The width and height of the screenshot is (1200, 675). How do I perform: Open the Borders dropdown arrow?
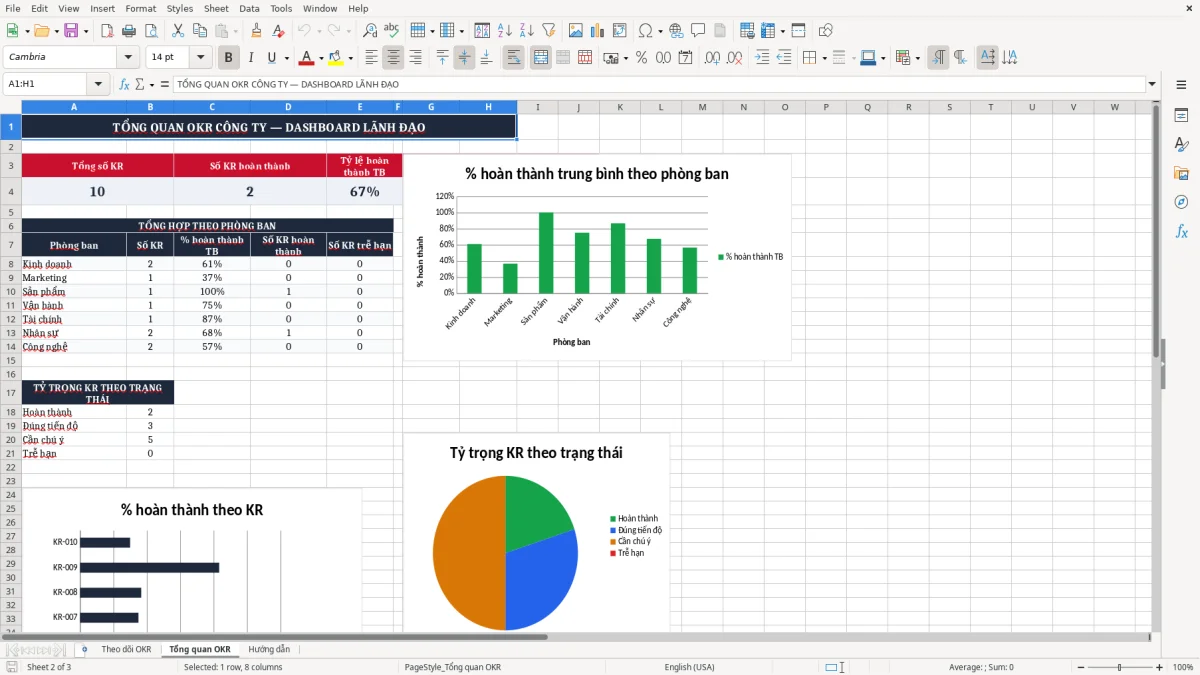(x=827, y=58)
